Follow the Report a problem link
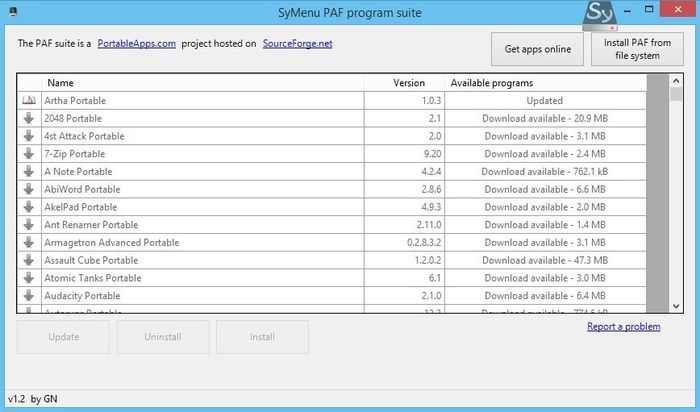The image size is (700, 412). point(623,326)
